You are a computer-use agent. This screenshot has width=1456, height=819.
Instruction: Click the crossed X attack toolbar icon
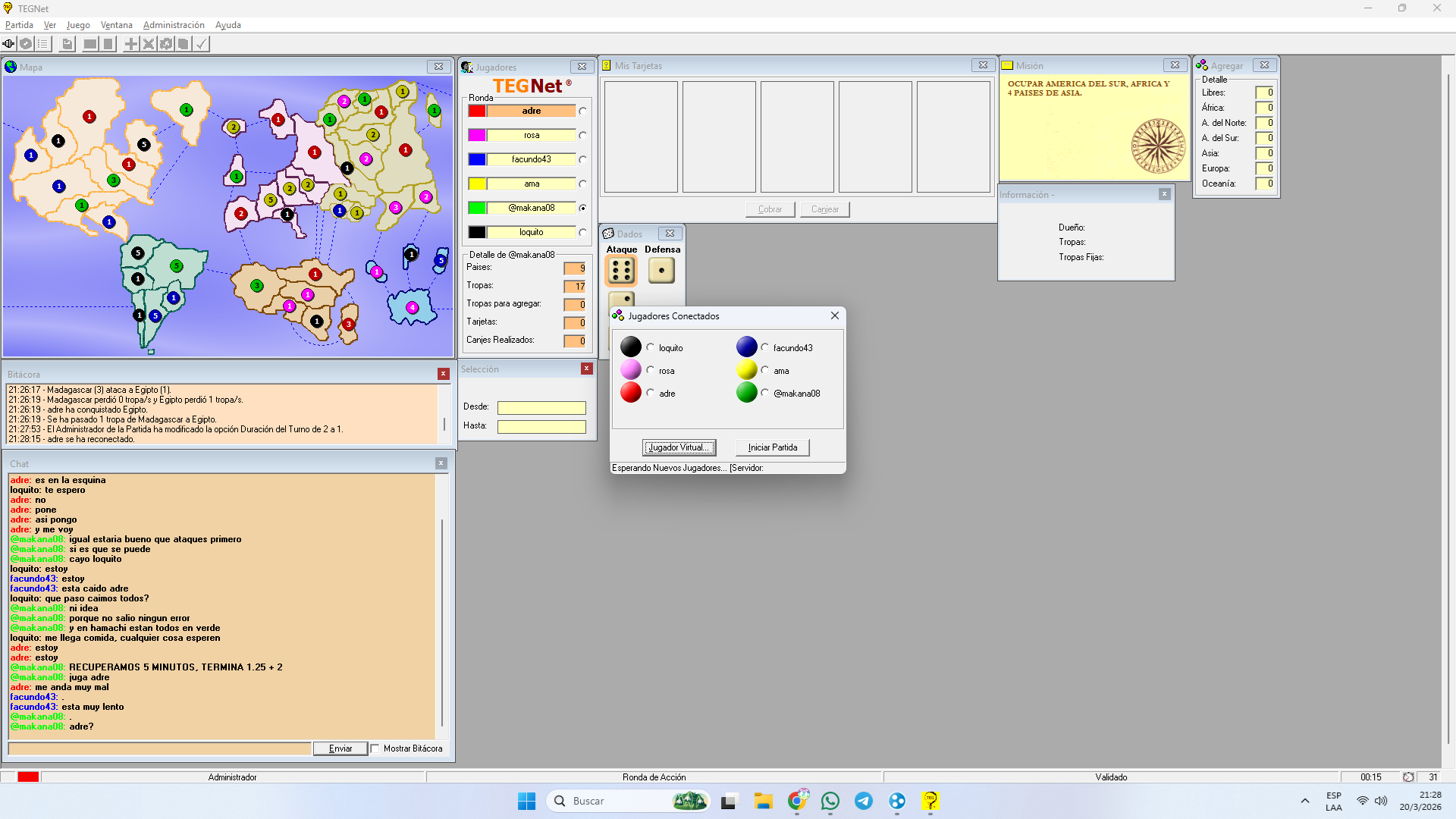[x=149, y=44]
